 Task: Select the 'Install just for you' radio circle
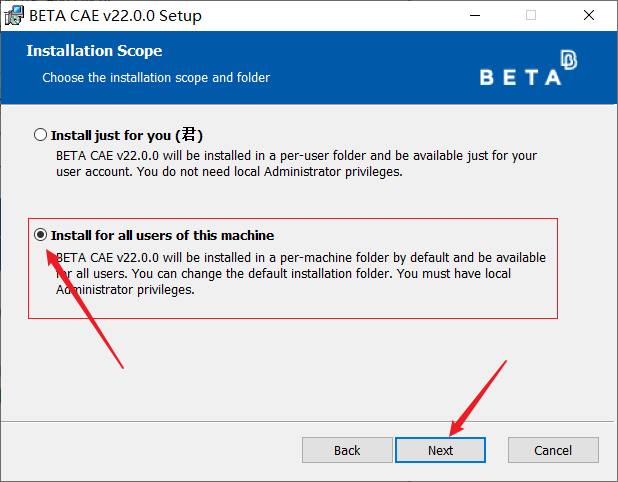coord(40,134)
